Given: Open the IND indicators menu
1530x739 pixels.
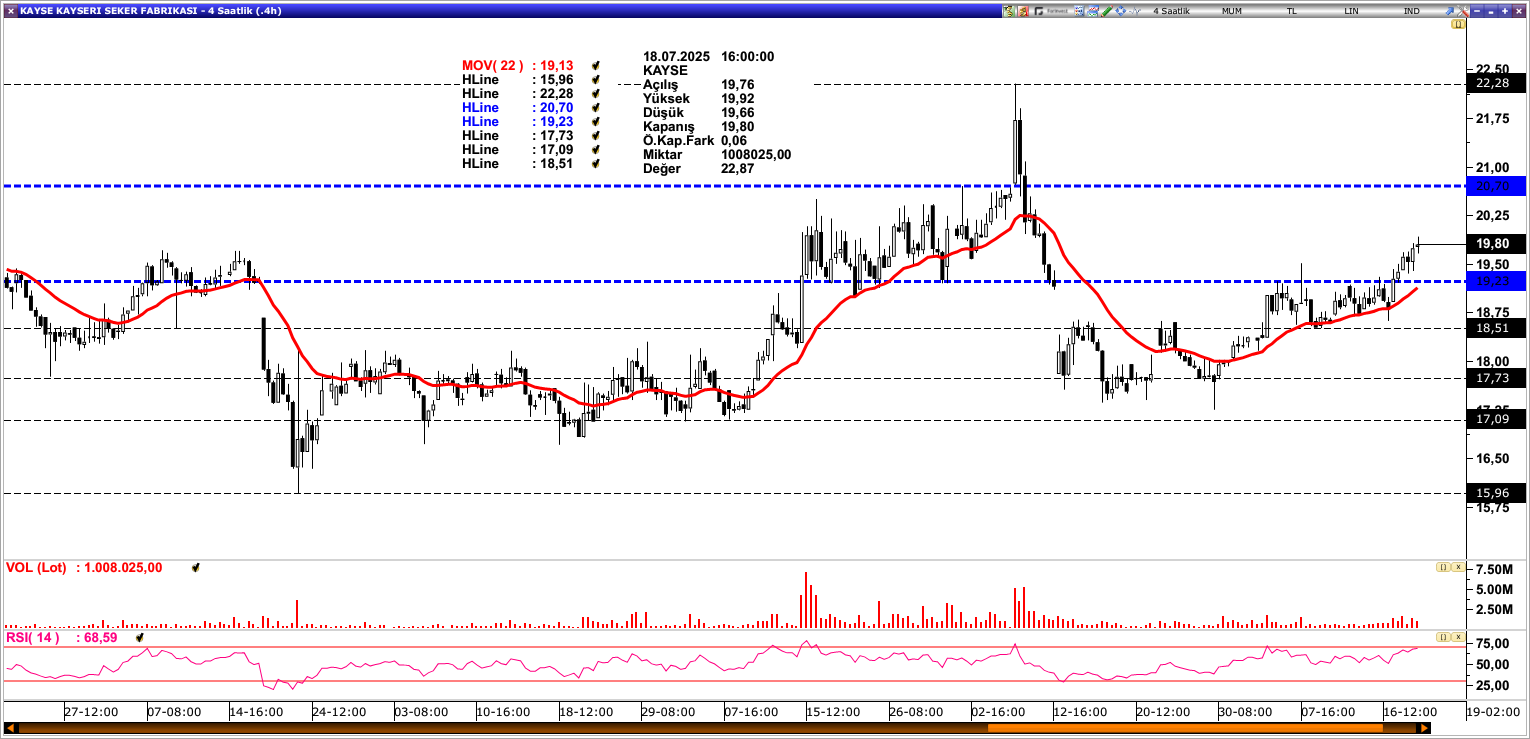Looking at the screenshot, I should 1411,11.
